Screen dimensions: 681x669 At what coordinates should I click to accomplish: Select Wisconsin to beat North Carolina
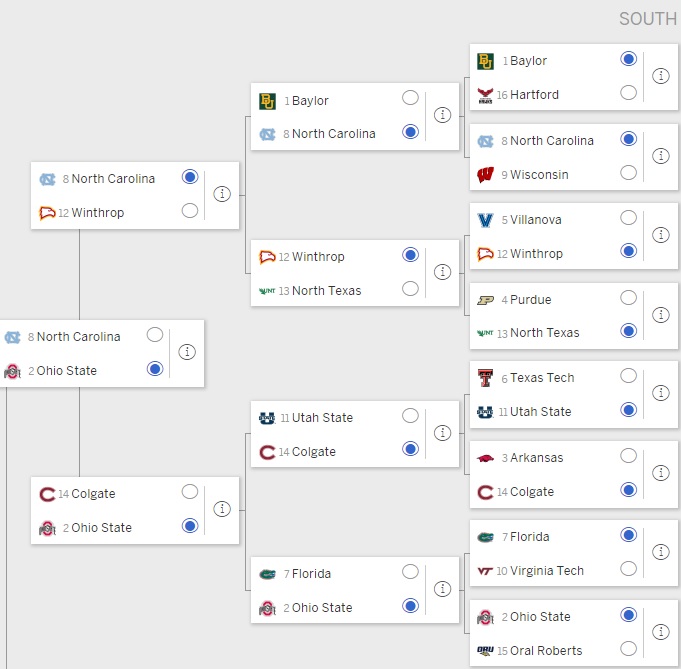628,172
